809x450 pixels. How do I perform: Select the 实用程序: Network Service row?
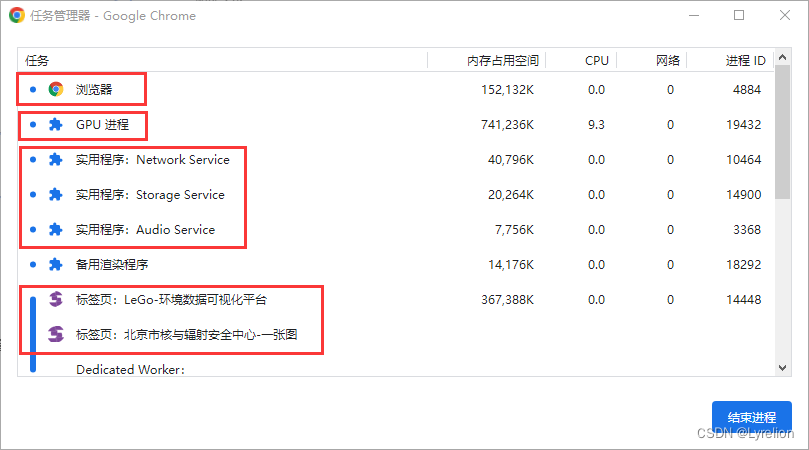(396, 159)
